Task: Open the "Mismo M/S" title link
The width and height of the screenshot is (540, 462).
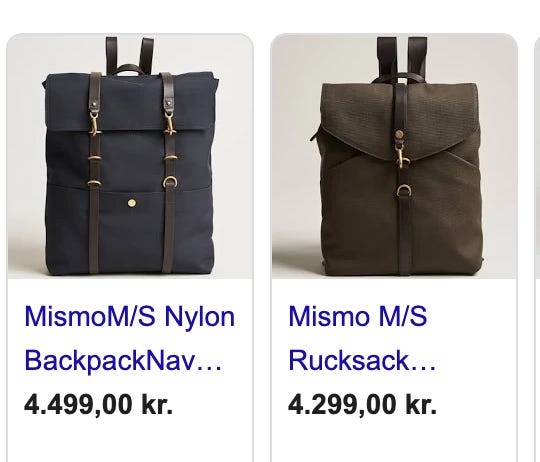Action: click(358, 316)
